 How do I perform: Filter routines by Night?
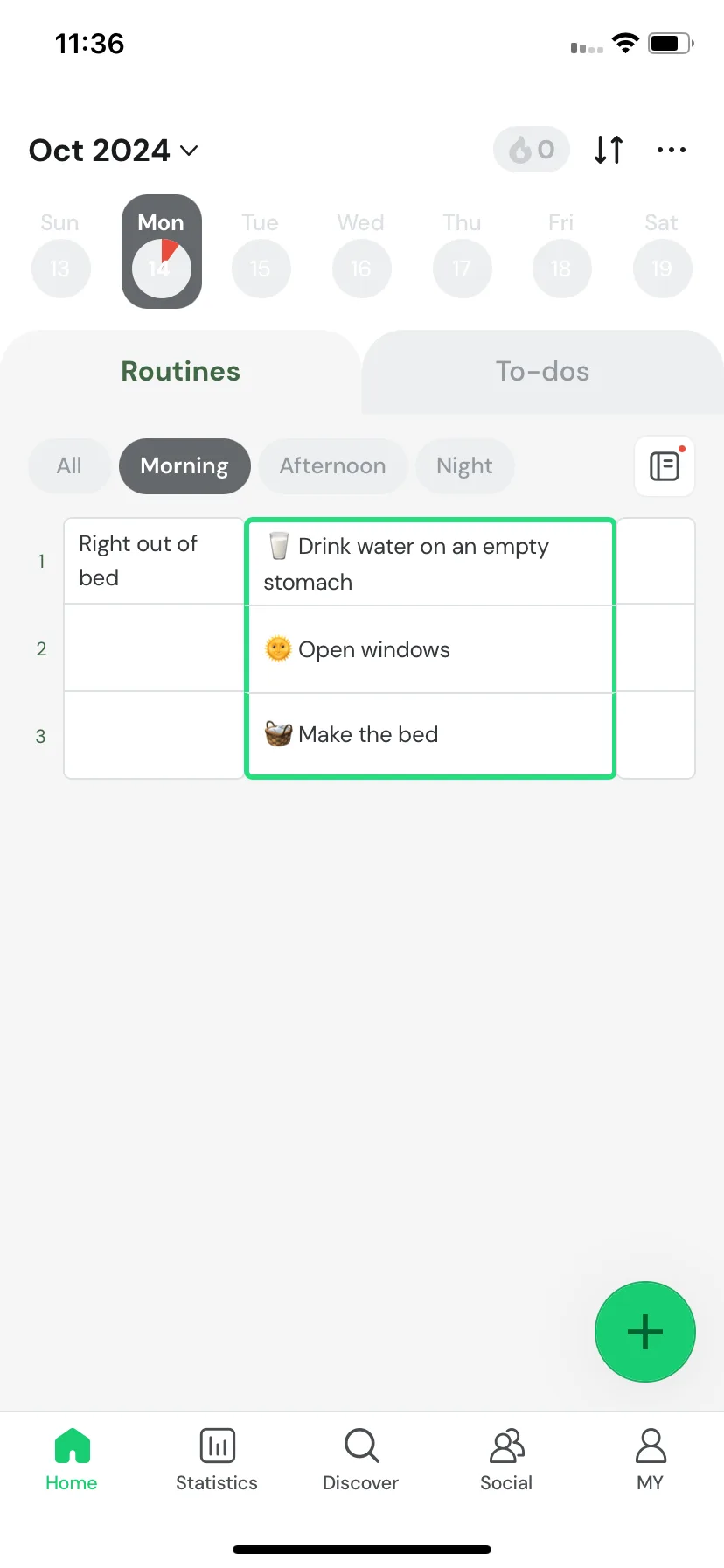pos(464,466)
